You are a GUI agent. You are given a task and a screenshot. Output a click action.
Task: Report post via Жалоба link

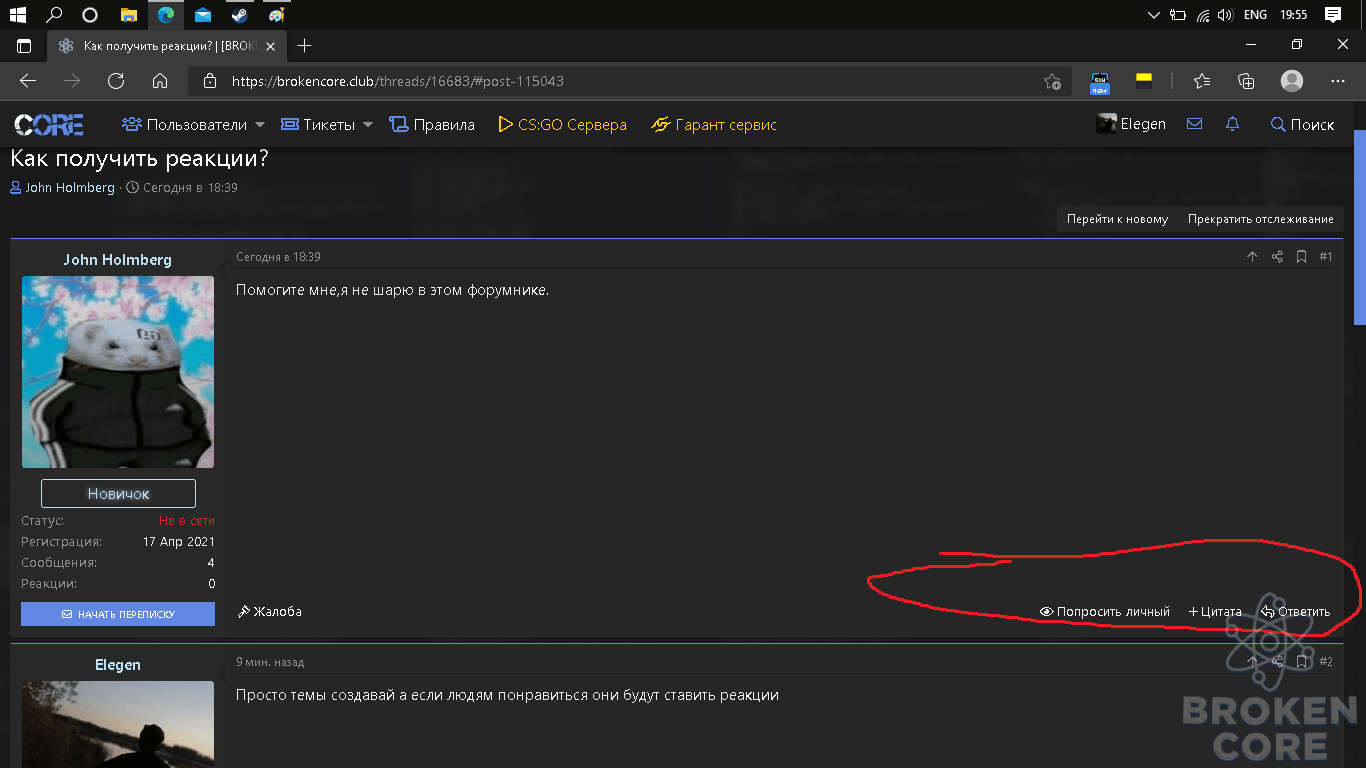click(269, 611)
